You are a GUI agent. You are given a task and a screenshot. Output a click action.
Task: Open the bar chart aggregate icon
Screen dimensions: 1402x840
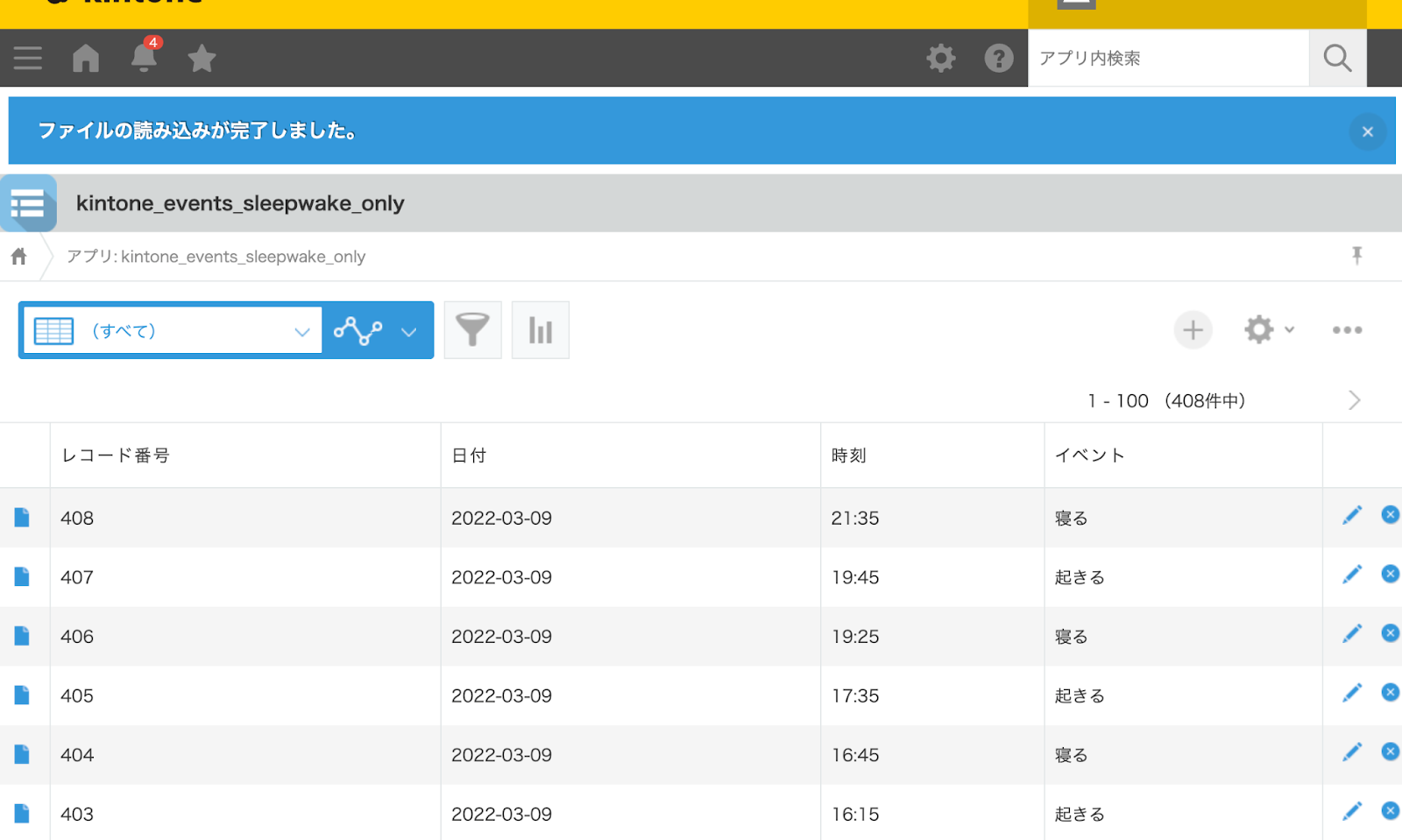click(541, 330)
